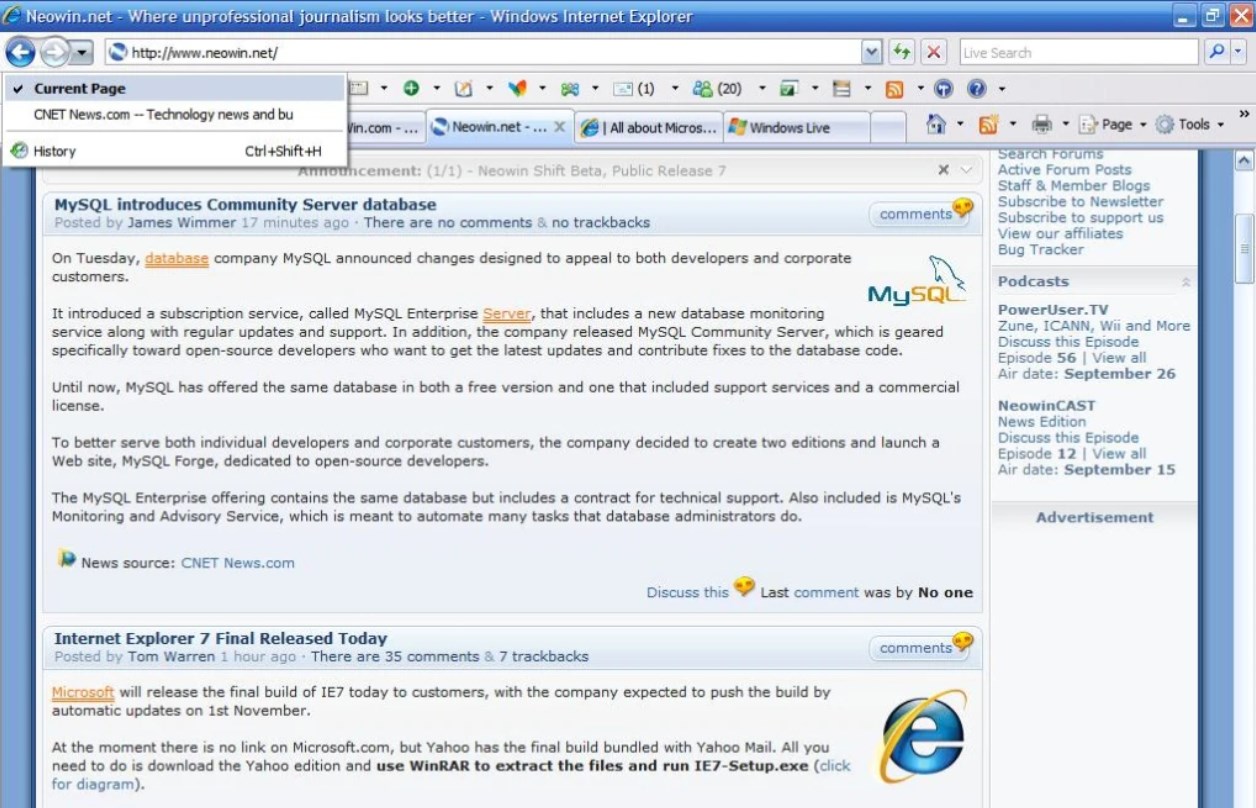Expand the announcement bar chevron
The image size is (1256, 808).
point(966,170)
